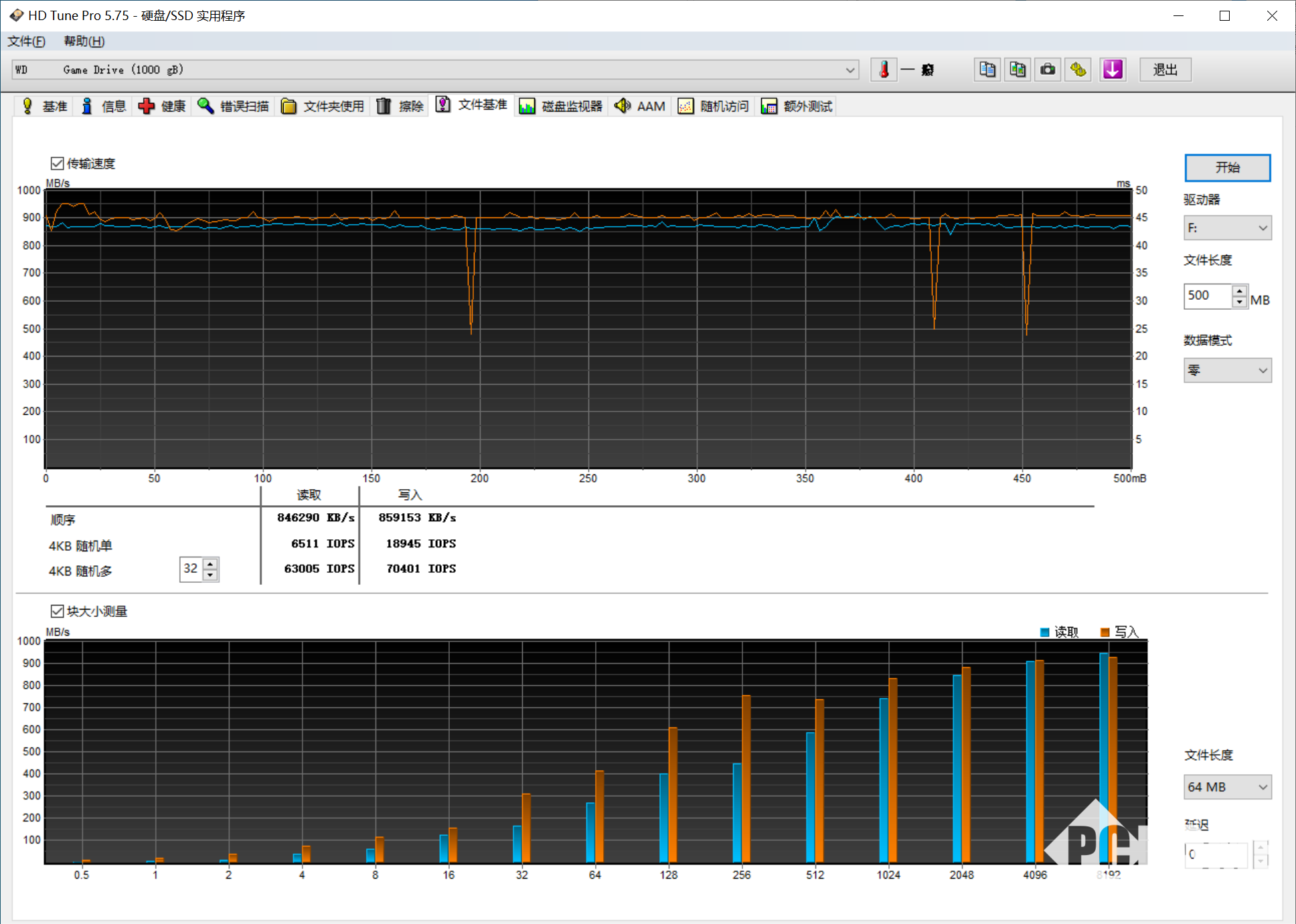This screenshot has height=924, width=1296.
Task: Click the 退出 exit button
Action: click(x=1165, y=70)
